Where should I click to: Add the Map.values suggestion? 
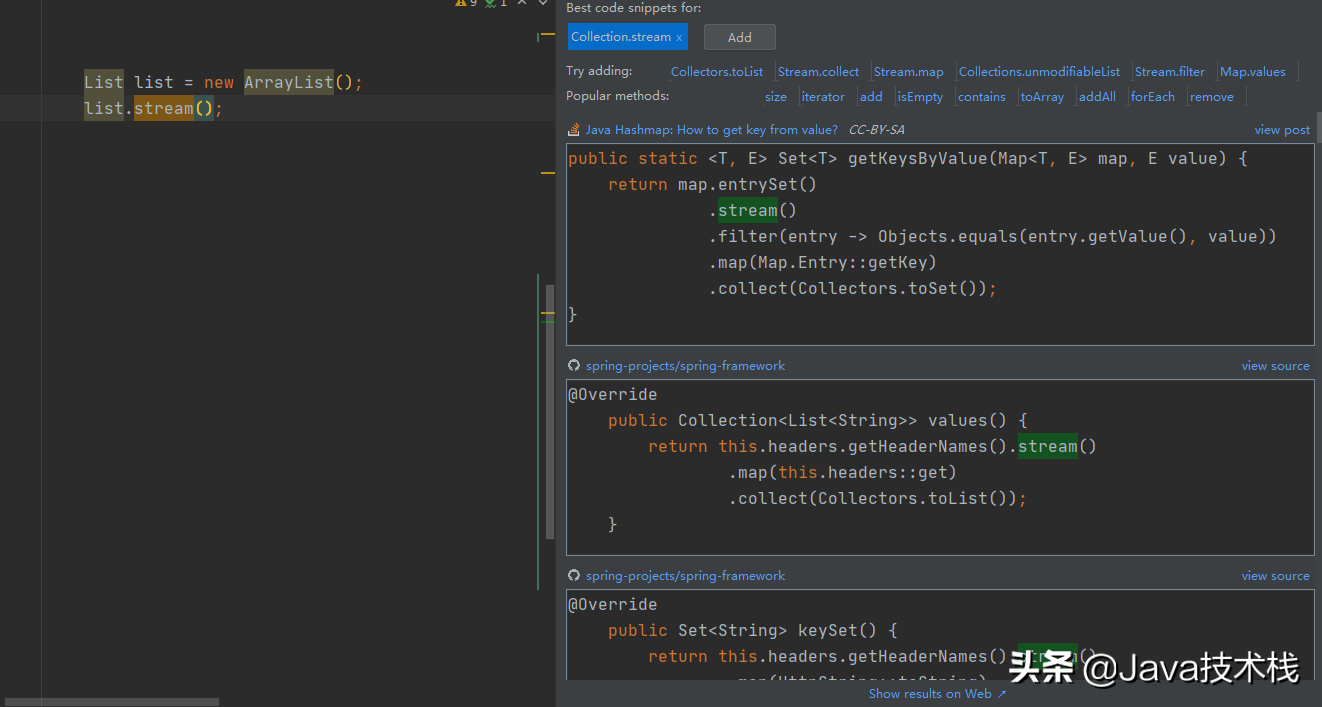click(1253, 72)
